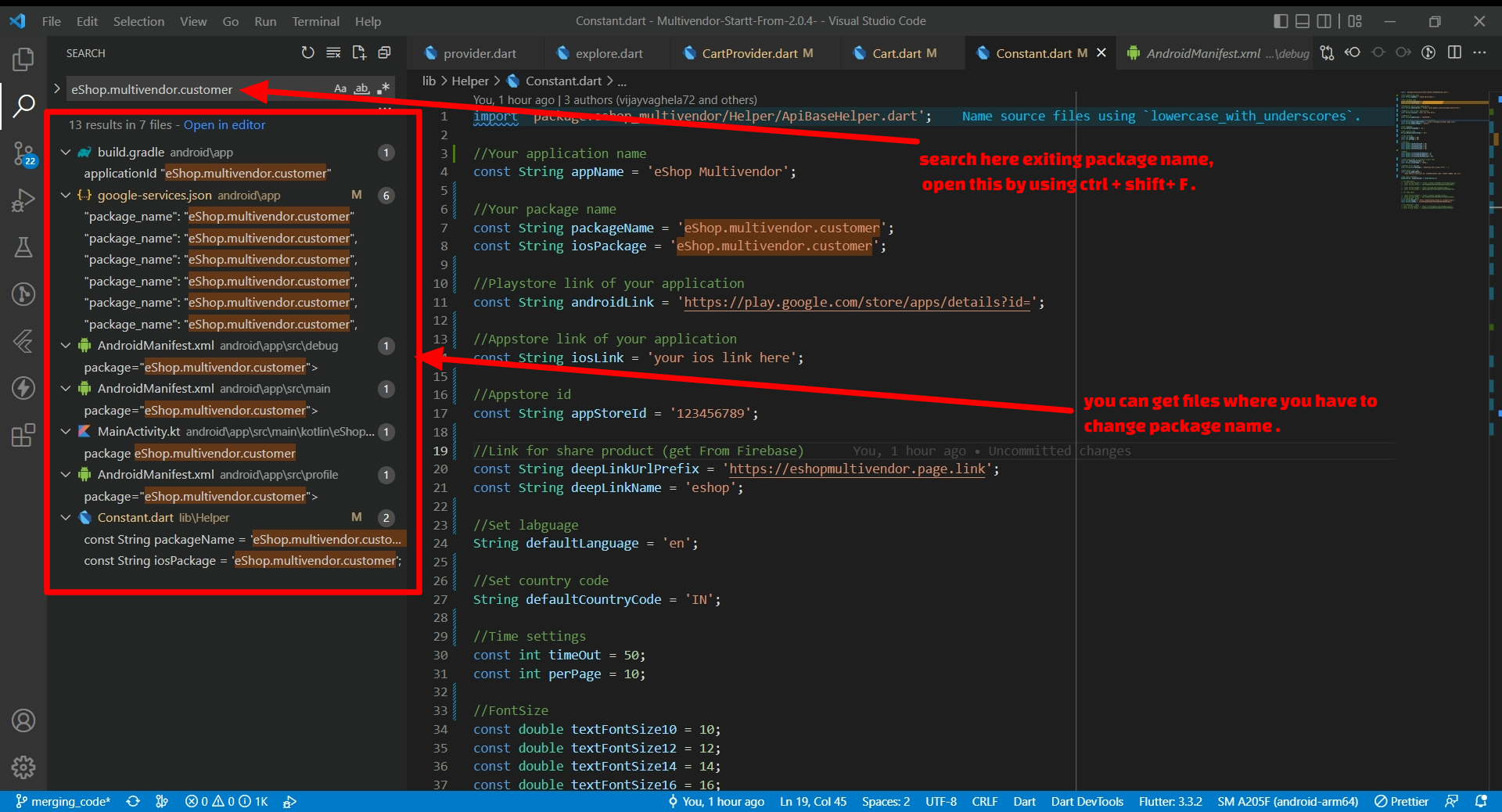Open Run and Debug view
Viewport: 1502px width, 812px height.
(x=23, y=200)
